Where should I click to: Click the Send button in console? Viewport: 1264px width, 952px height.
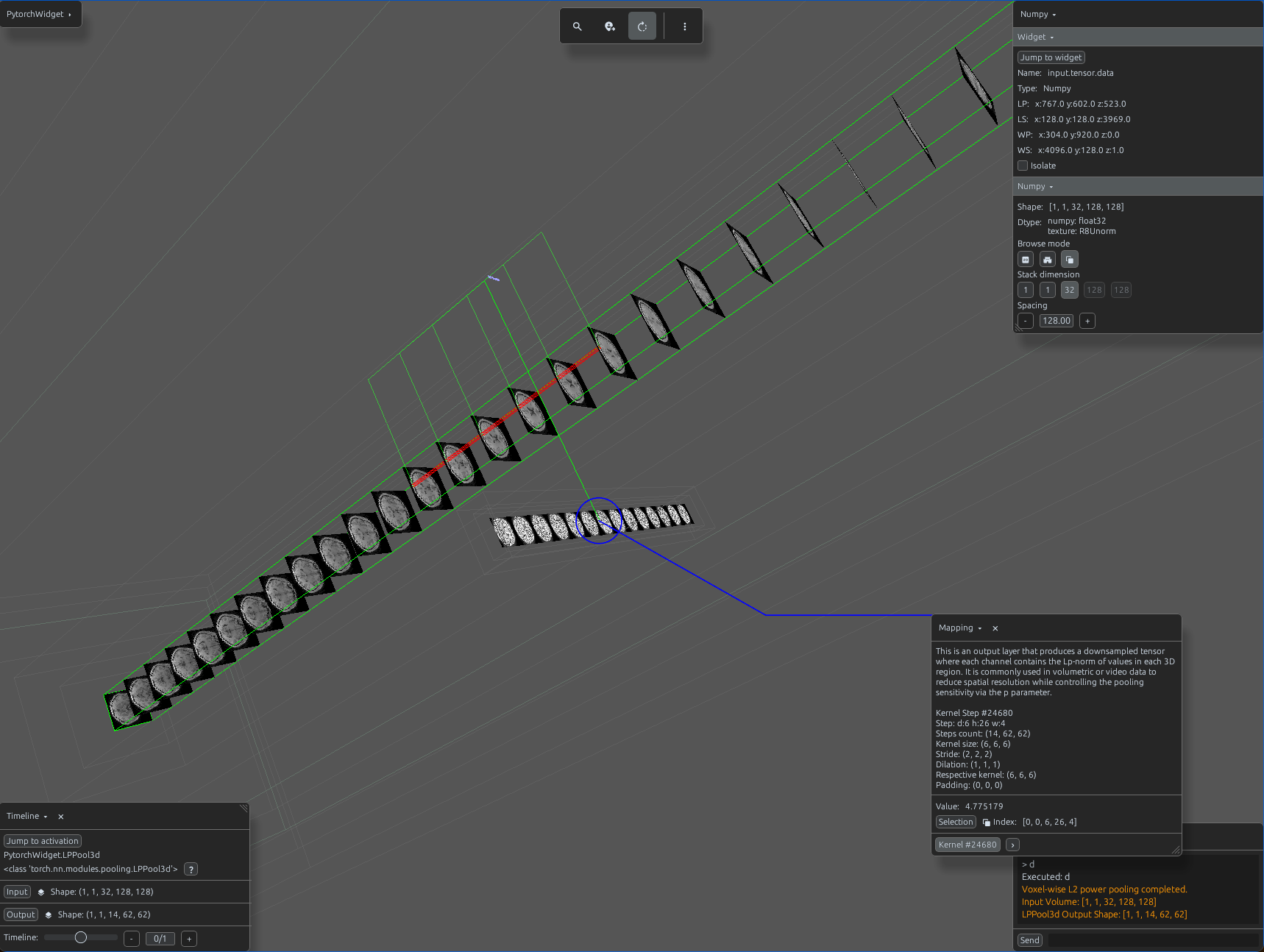[x=1029, y=940]
